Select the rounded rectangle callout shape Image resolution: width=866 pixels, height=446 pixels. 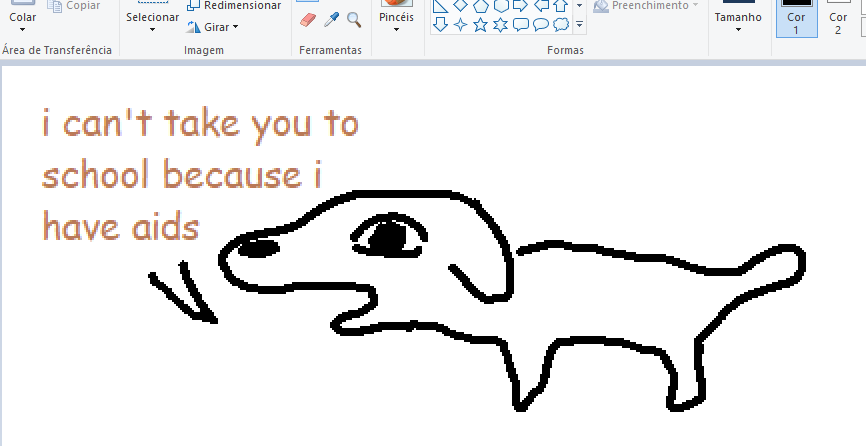pyautogui.click(x=520, y=24)
